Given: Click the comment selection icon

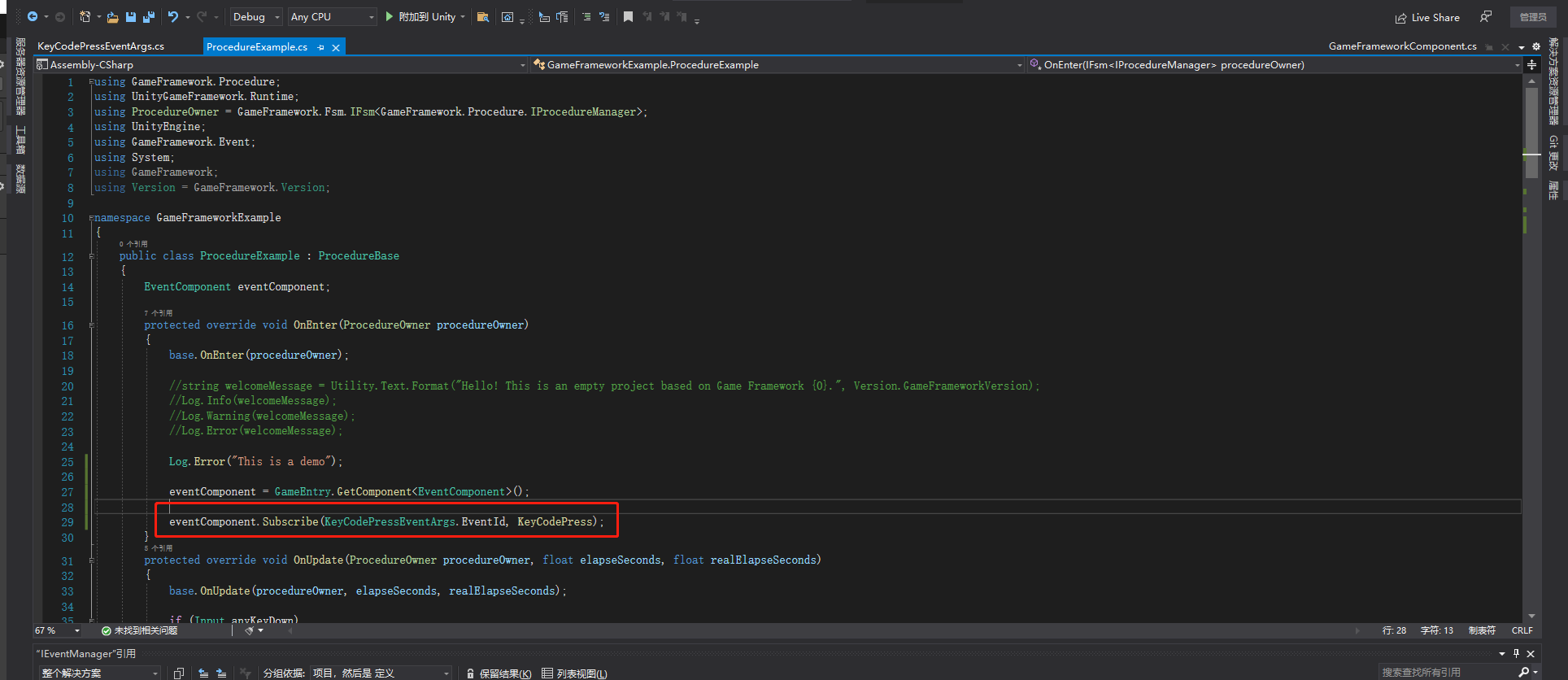Looking at the screenshot, I should pyautogui.click(x=586, y=16).
